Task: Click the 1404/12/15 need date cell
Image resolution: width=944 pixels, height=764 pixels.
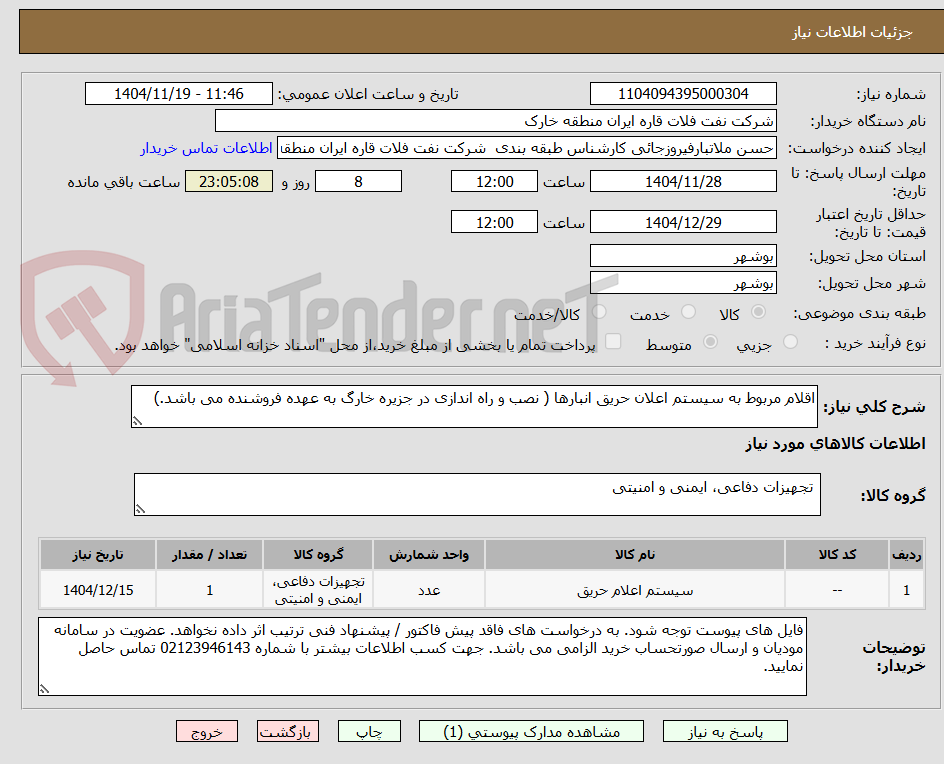Action: (98, 590)
